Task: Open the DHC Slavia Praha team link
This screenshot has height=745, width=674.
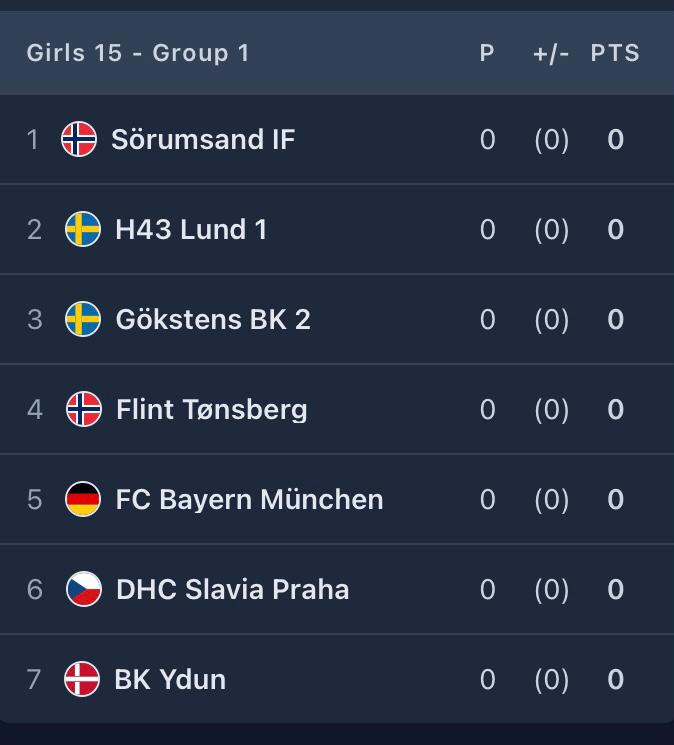Action: click(232, 589)
